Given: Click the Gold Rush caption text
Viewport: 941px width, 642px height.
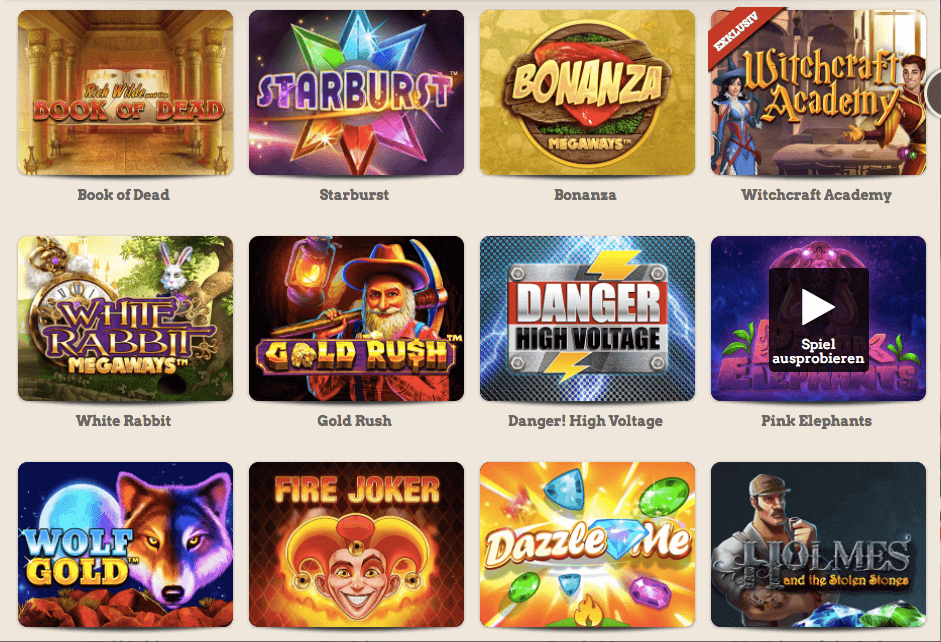Looking at the screenshot, I should 354,421.
